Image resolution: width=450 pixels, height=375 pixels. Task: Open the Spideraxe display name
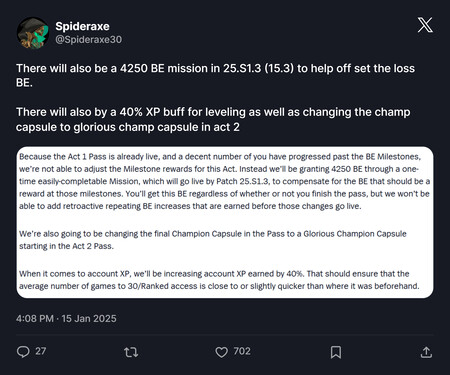click(82, 26)
